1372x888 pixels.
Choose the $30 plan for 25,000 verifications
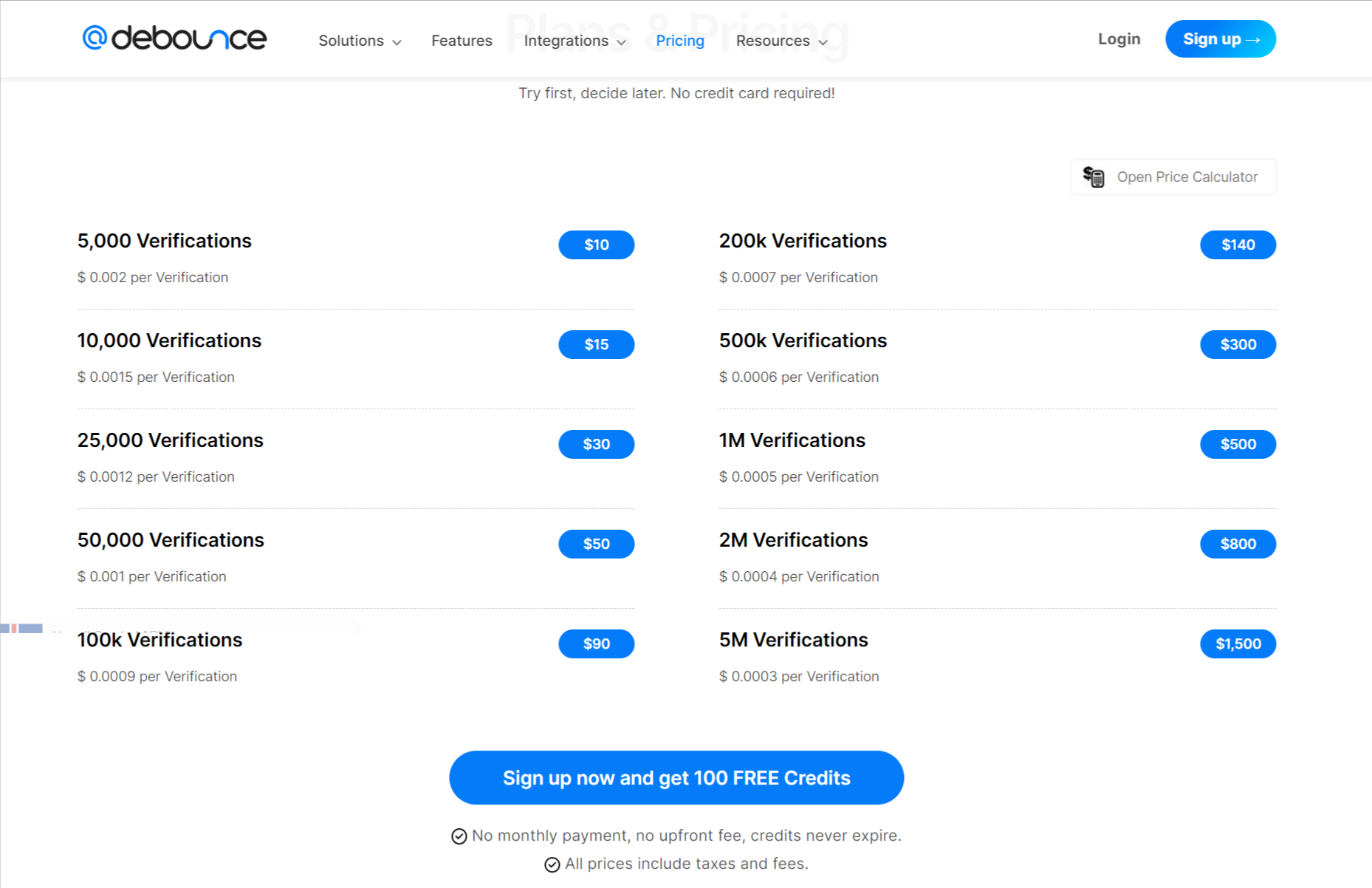pos(596,444)
